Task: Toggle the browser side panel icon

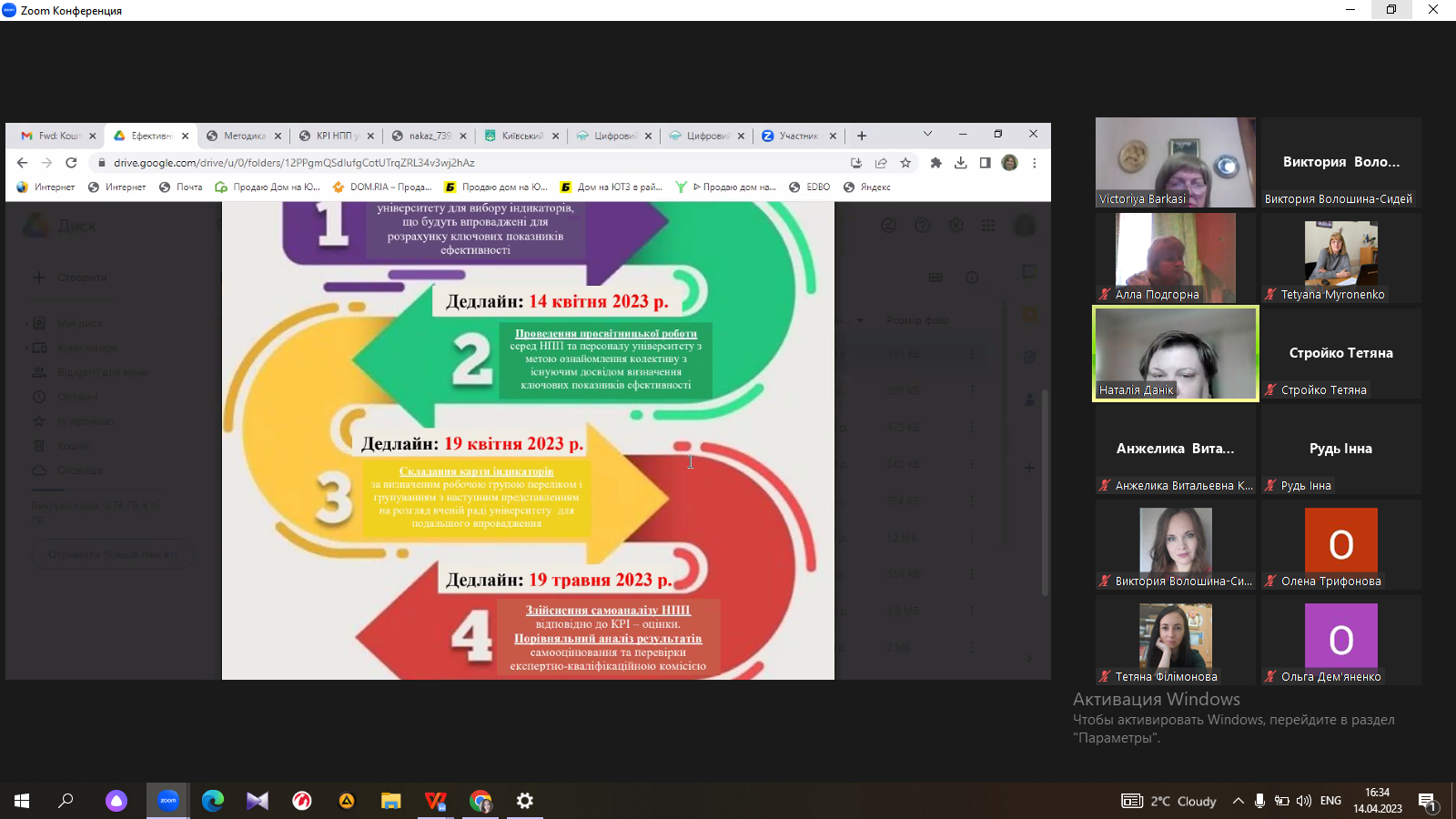Action: tap(985, 163)
